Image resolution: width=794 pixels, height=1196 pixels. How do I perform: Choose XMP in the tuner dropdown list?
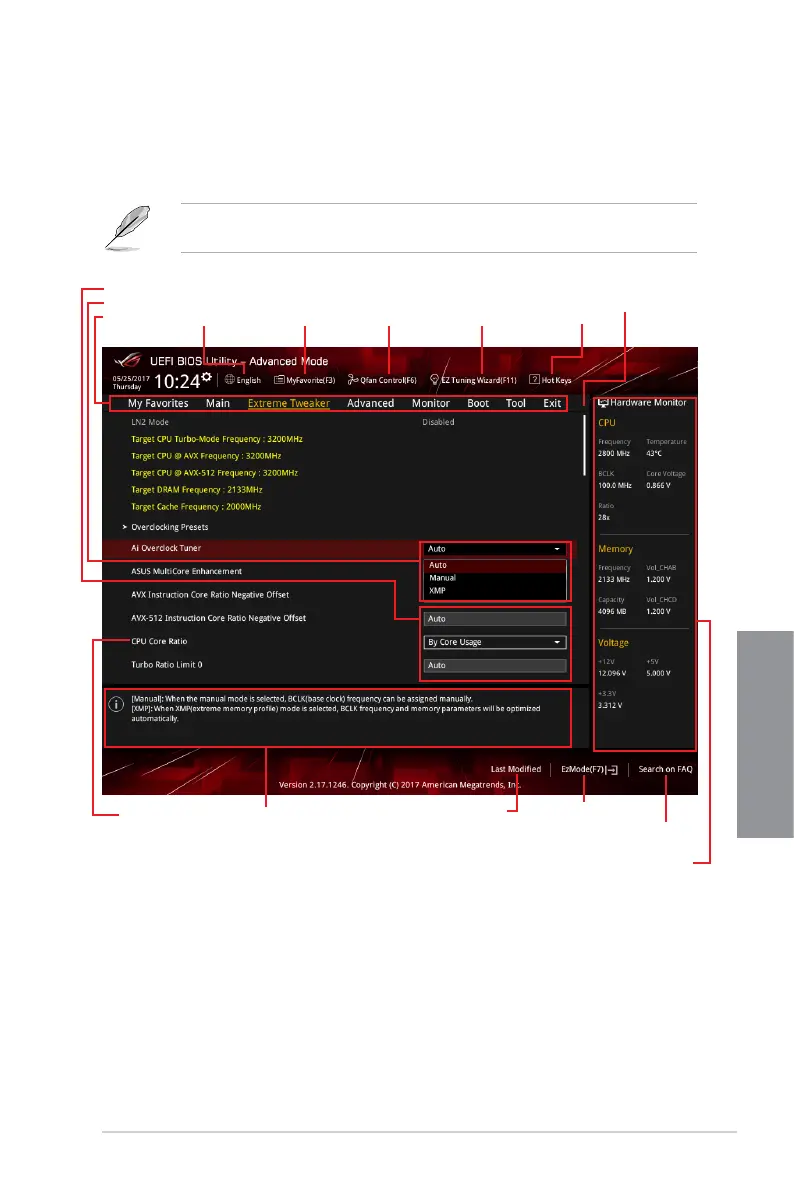[495, 591]
